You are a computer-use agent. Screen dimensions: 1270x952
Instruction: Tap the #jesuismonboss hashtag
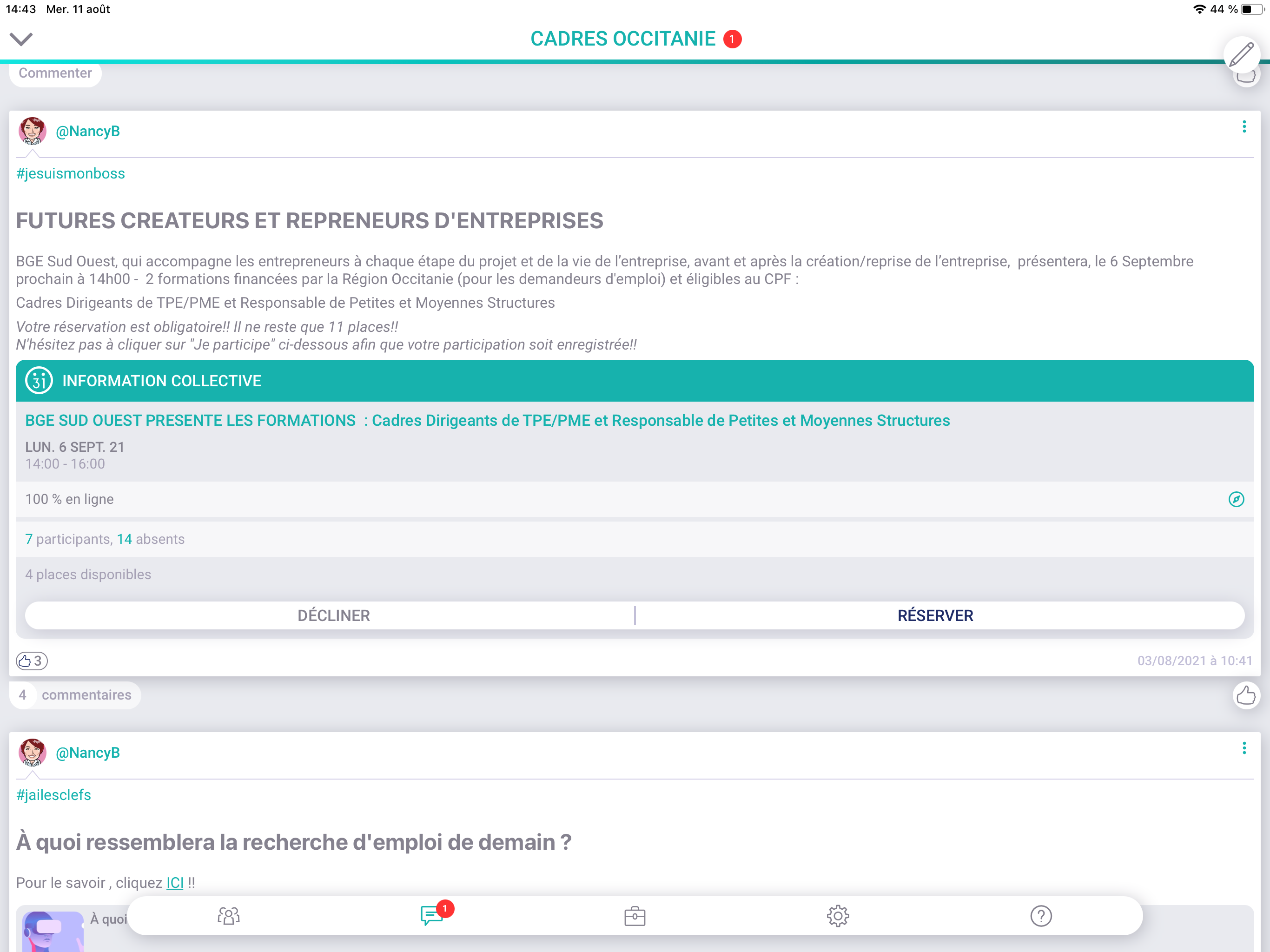pyautogui.click(x=71, y=173)
